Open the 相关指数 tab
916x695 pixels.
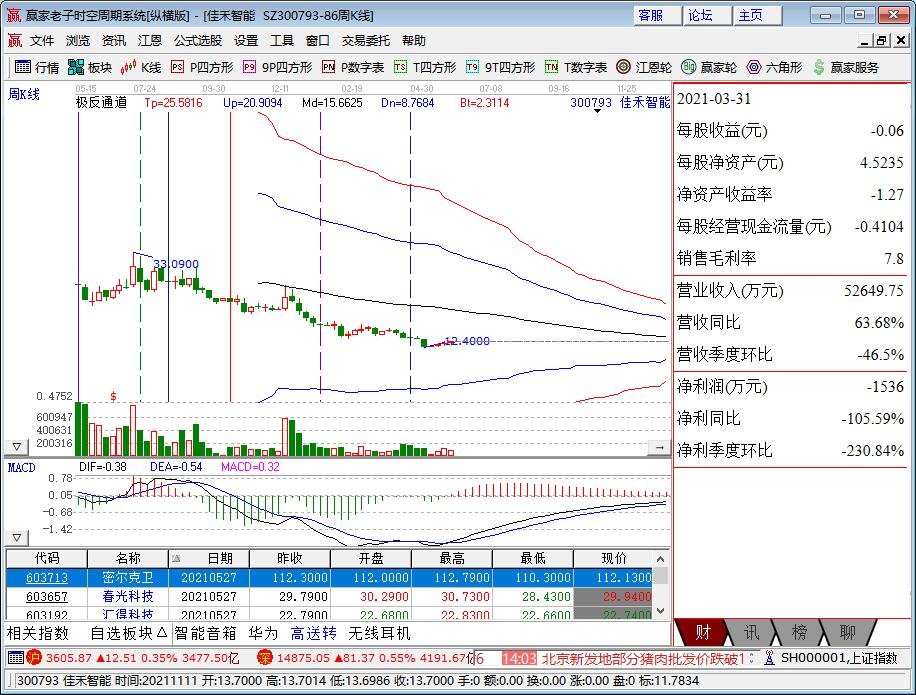pos(38,633)
